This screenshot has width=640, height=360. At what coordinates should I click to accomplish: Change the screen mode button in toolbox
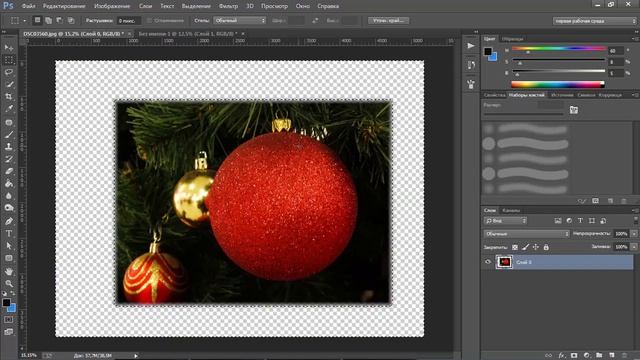point(9,332)
